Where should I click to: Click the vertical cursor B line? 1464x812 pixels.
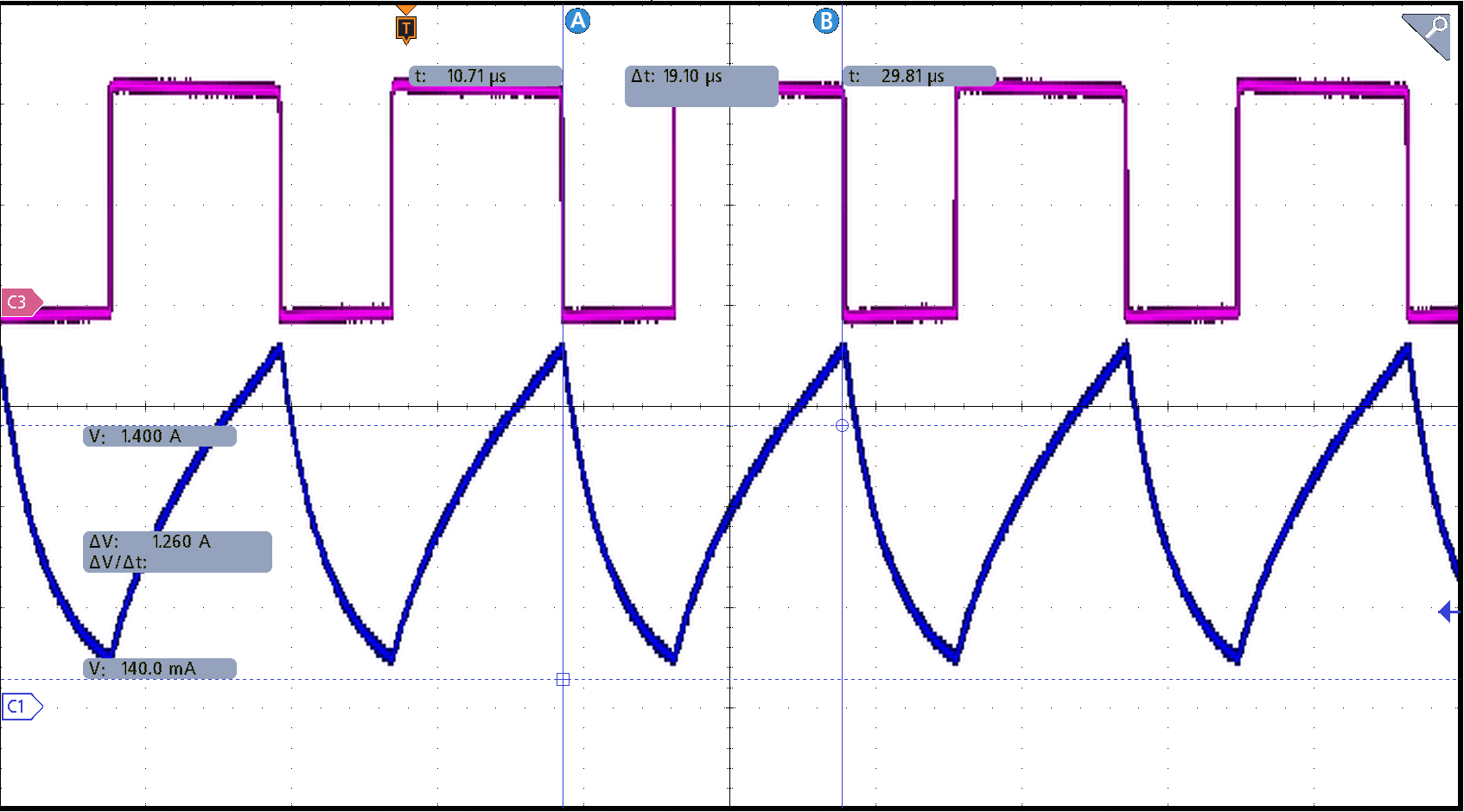tap(842, 561)
